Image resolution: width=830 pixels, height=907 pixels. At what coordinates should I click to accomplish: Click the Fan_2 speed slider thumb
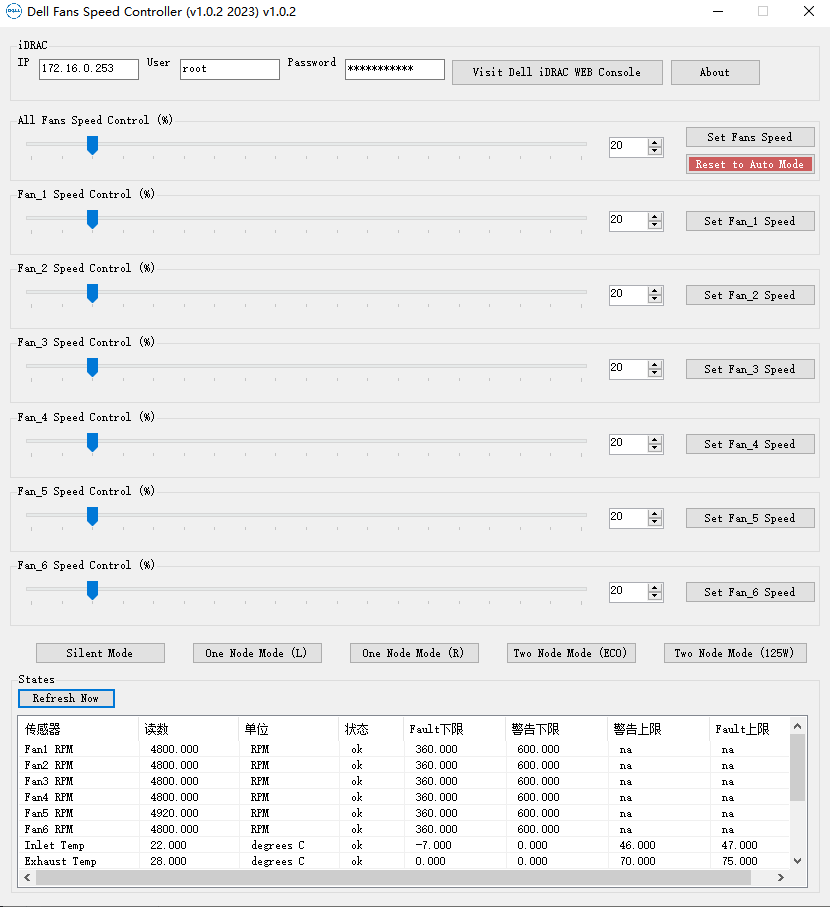(x=92, y=293)
